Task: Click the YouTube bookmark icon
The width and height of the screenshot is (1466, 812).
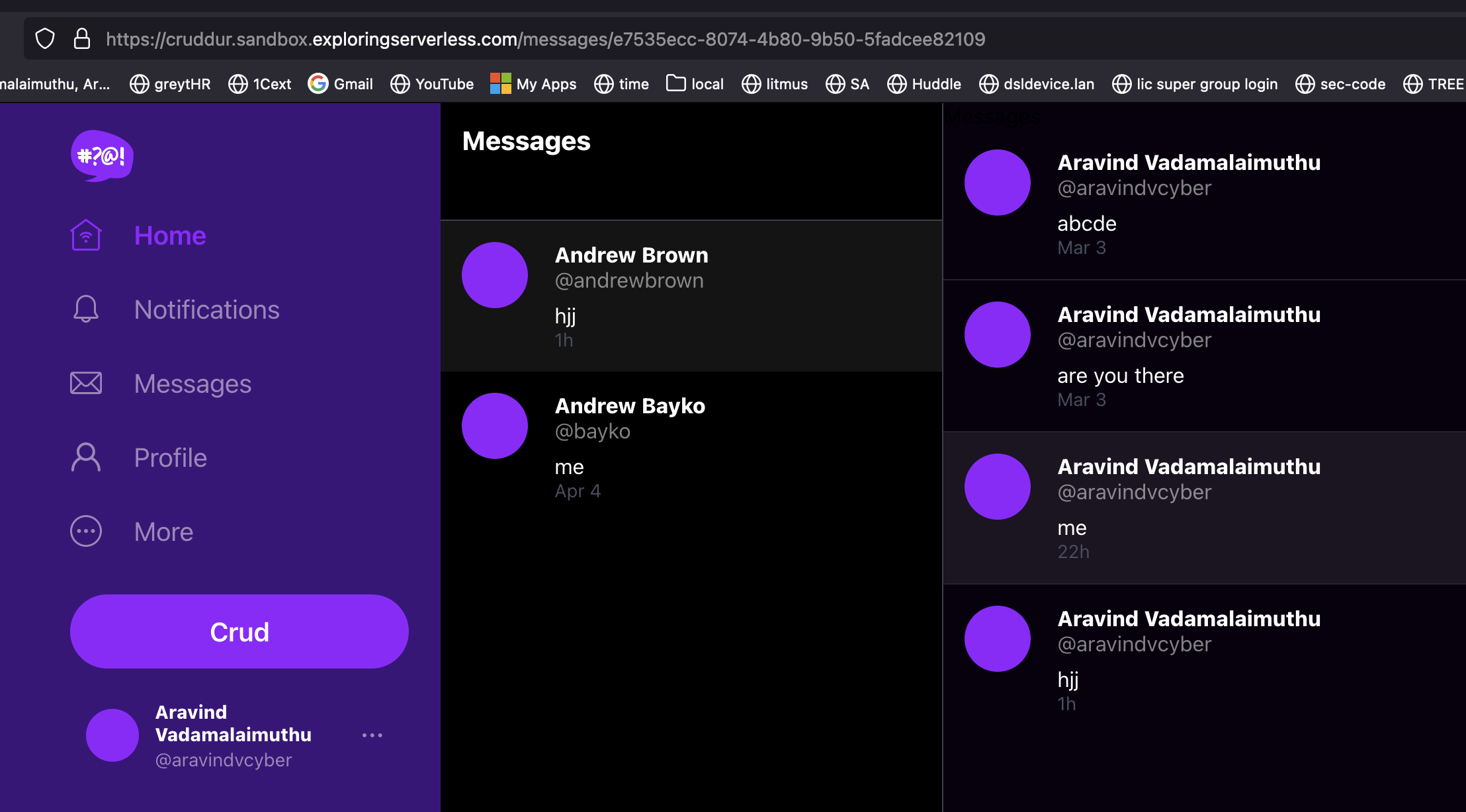Action: pyautogui.click(x=400, y=83)
